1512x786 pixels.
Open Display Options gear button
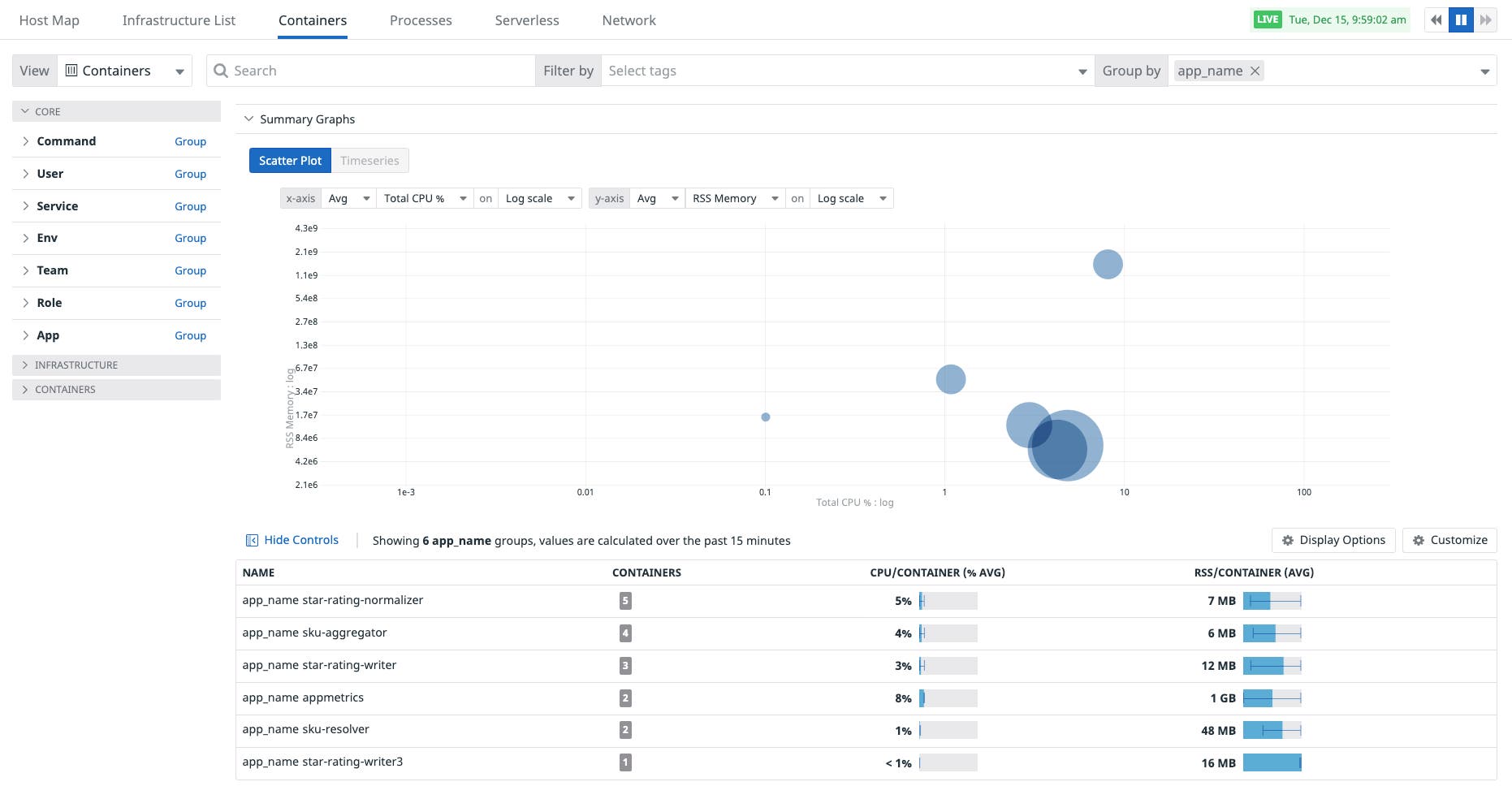coord(1333,541)
